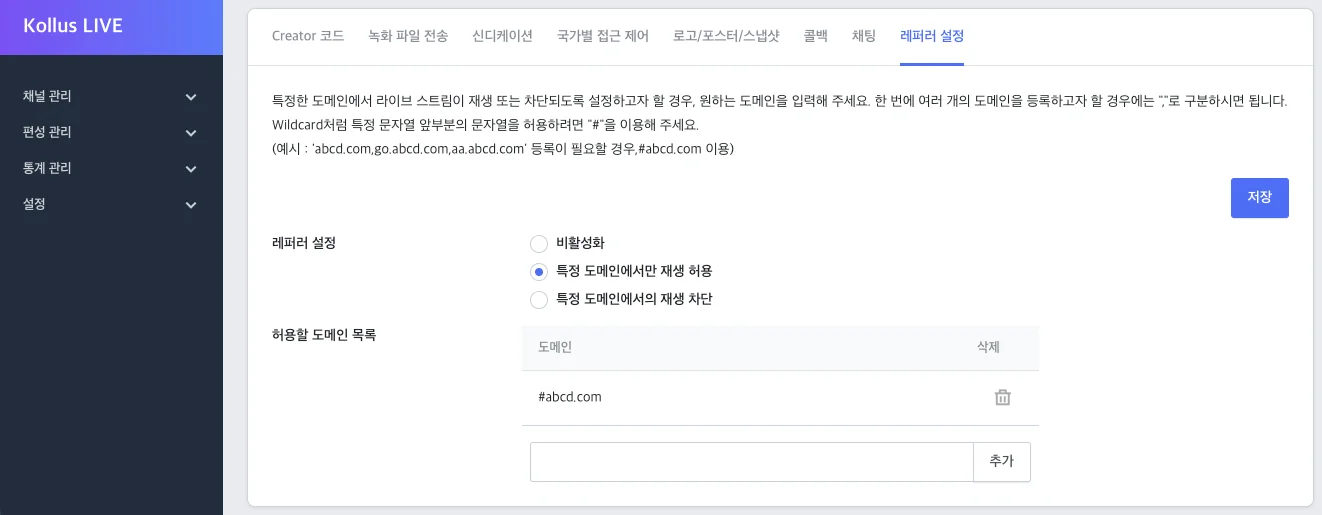Open the 로고/포스터/스냅샷 tab
This screenshot has height=515, width=1322.
(726, 36)
